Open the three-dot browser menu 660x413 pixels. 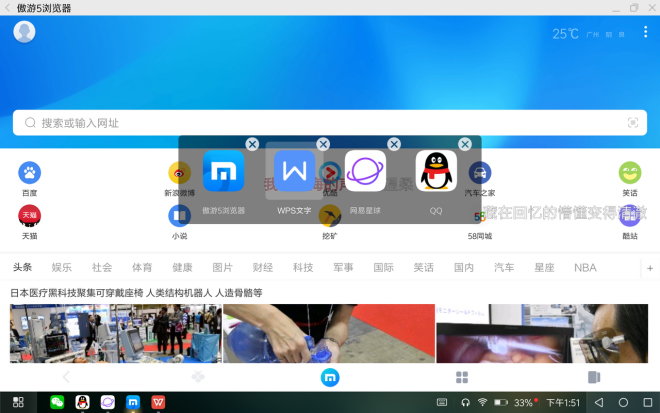click(647, 33)
